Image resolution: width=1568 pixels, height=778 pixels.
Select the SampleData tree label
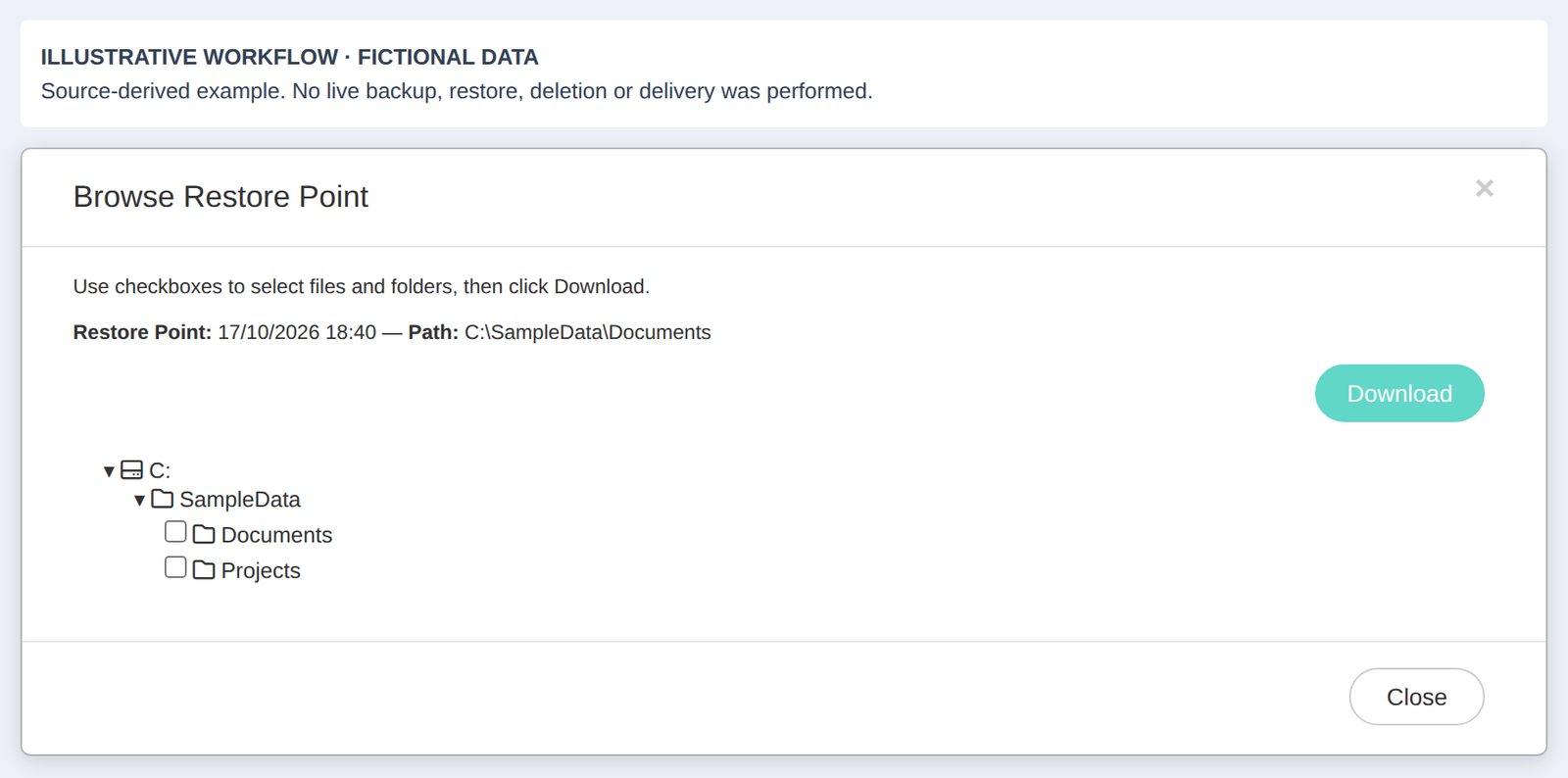pos(240,500)
